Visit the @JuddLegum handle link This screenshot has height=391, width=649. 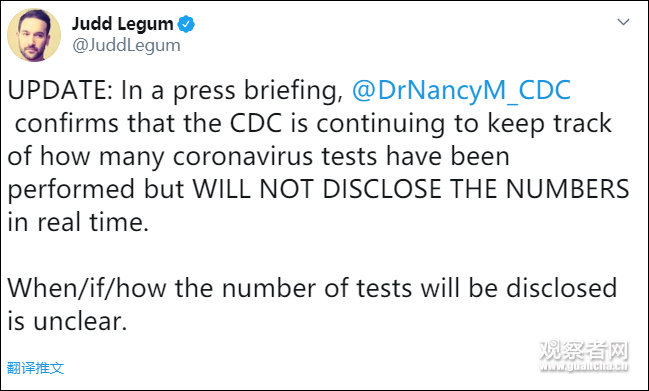(x=126, y=45)
